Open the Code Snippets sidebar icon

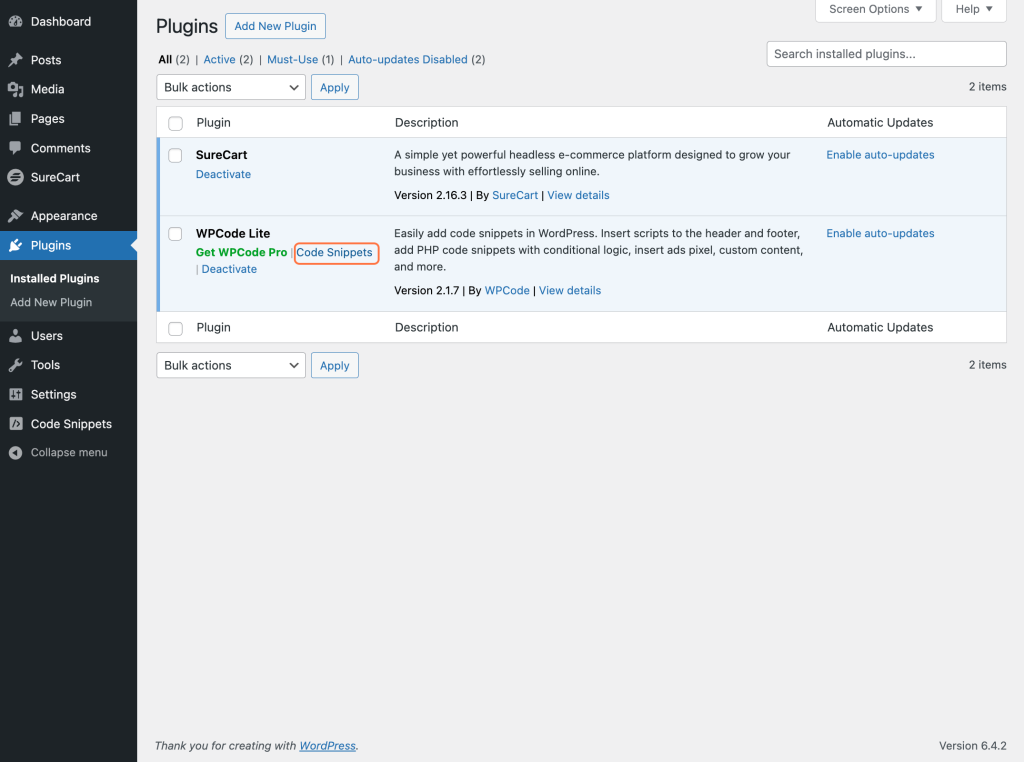coord(16,423)
